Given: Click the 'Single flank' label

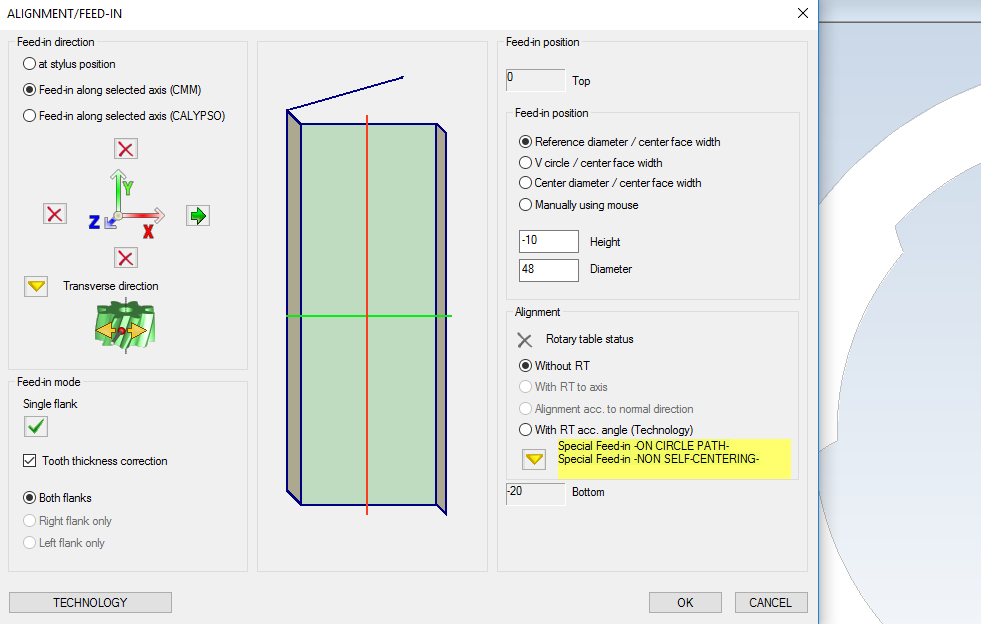Looking at the screenshot, I should 50,404.
